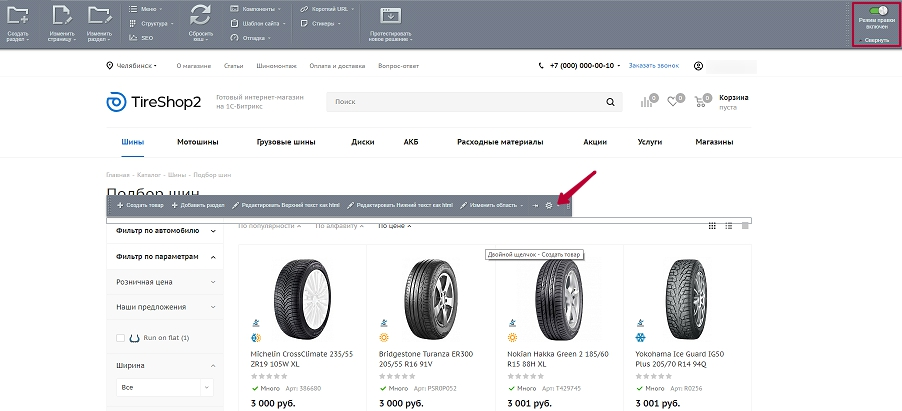This screenshot has height=411, width=902.
Task: Open Michelin CrossClimate tire thumbnail
Action: click(x=302, y=298)
